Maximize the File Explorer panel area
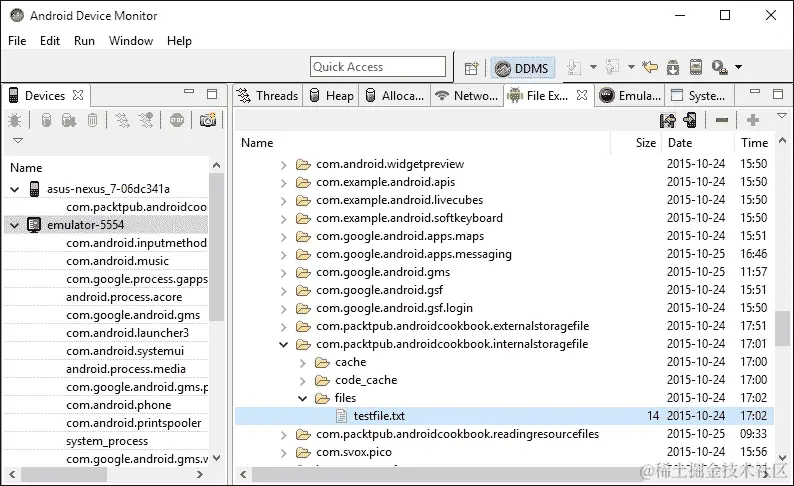Viewport: 794px width, 486px height. click(778, 94)
